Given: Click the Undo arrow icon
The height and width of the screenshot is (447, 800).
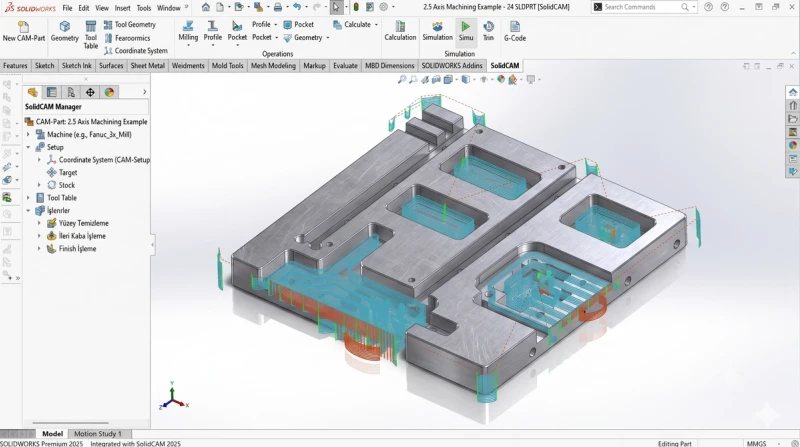Looking at the screenshot, I should [296, 7].
